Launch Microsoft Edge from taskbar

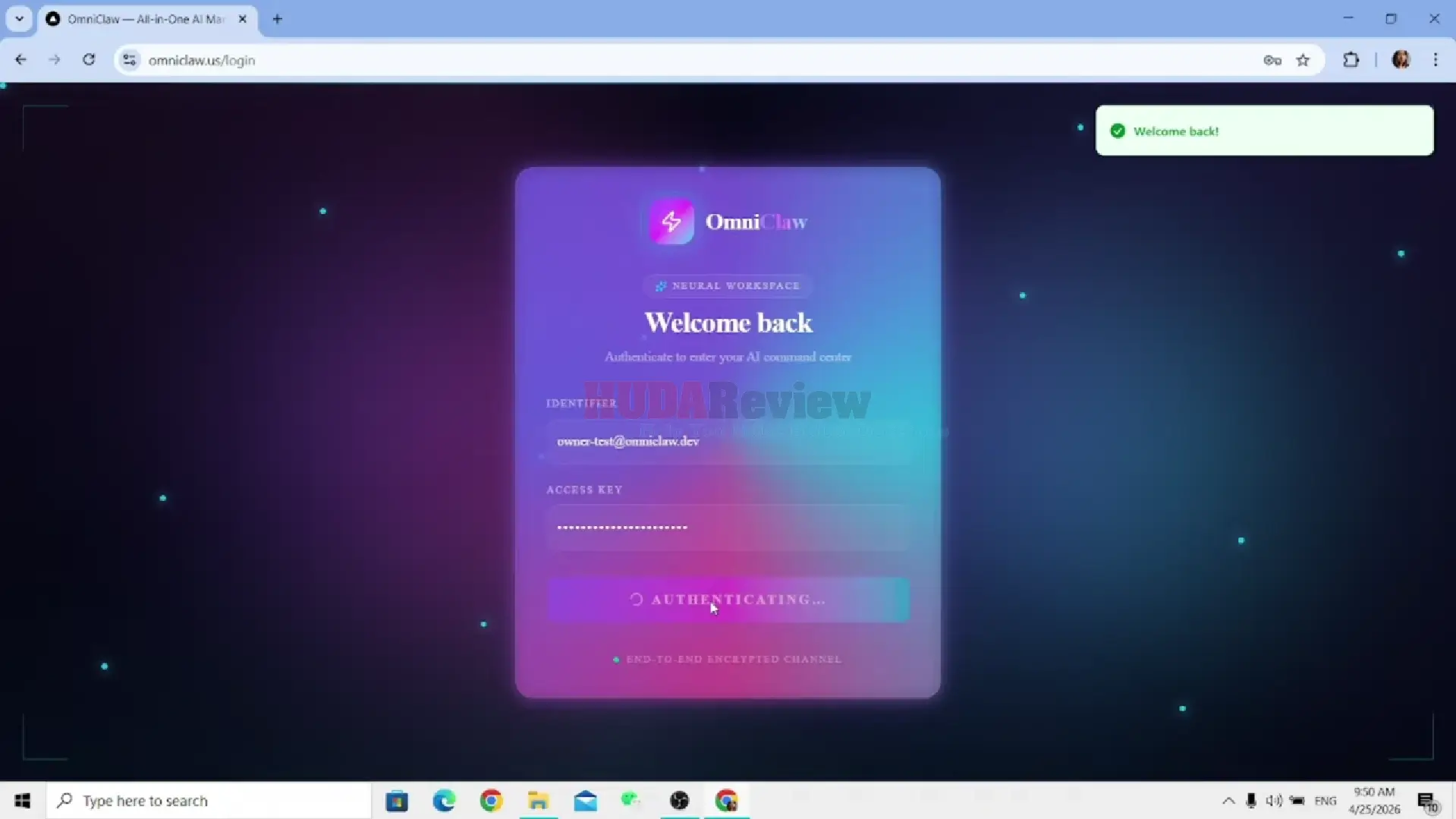[x=444, y=801]
